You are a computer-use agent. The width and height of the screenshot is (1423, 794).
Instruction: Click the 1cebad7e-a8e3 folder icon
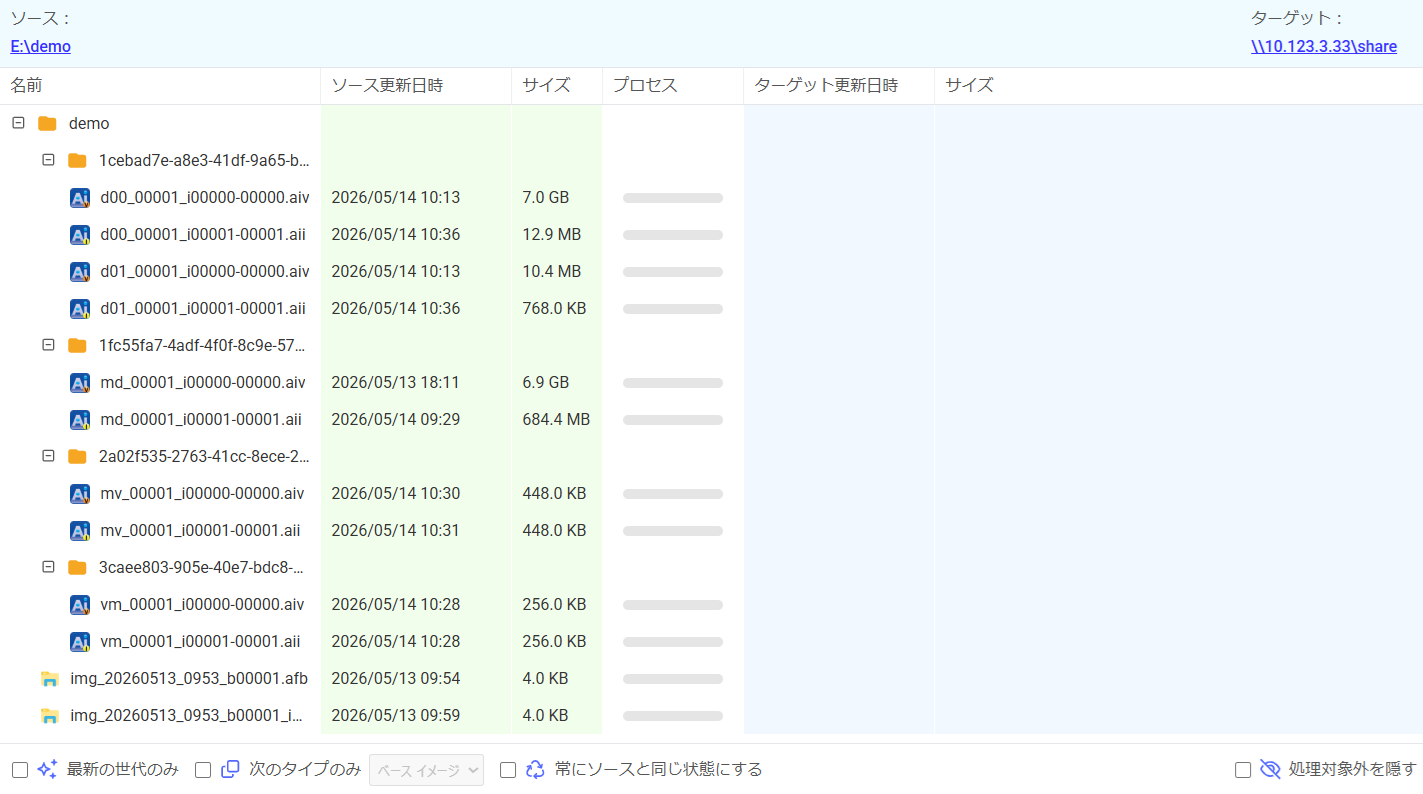[77, 161]
